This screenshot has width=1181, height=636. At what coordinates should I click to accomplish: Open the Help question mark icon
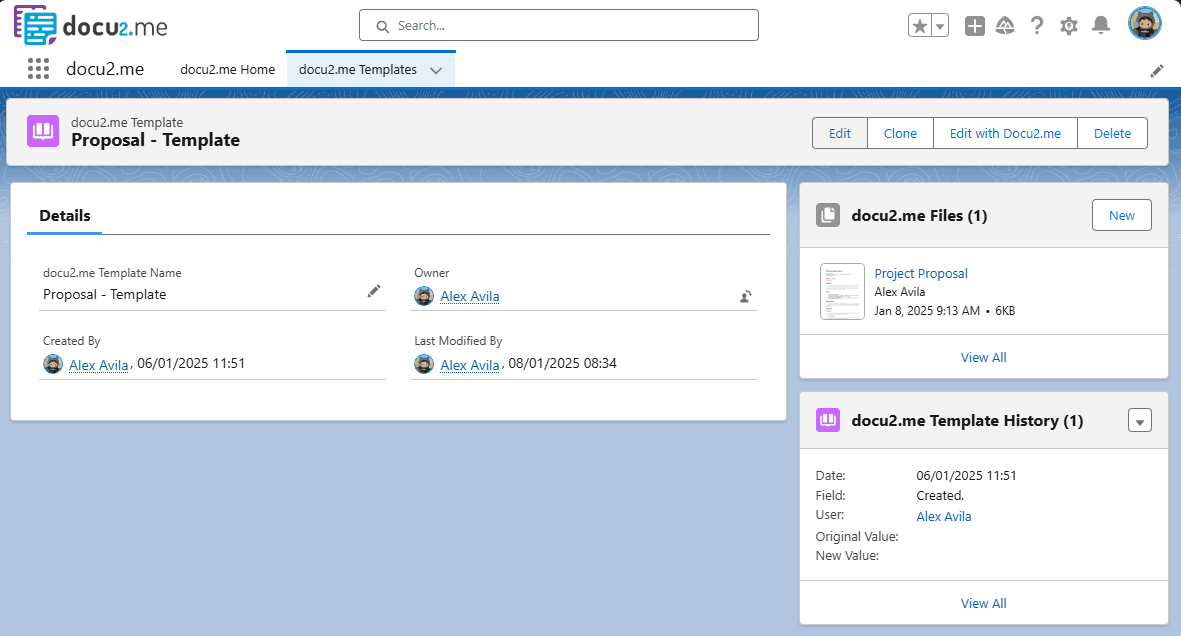tap(1037, 26)
